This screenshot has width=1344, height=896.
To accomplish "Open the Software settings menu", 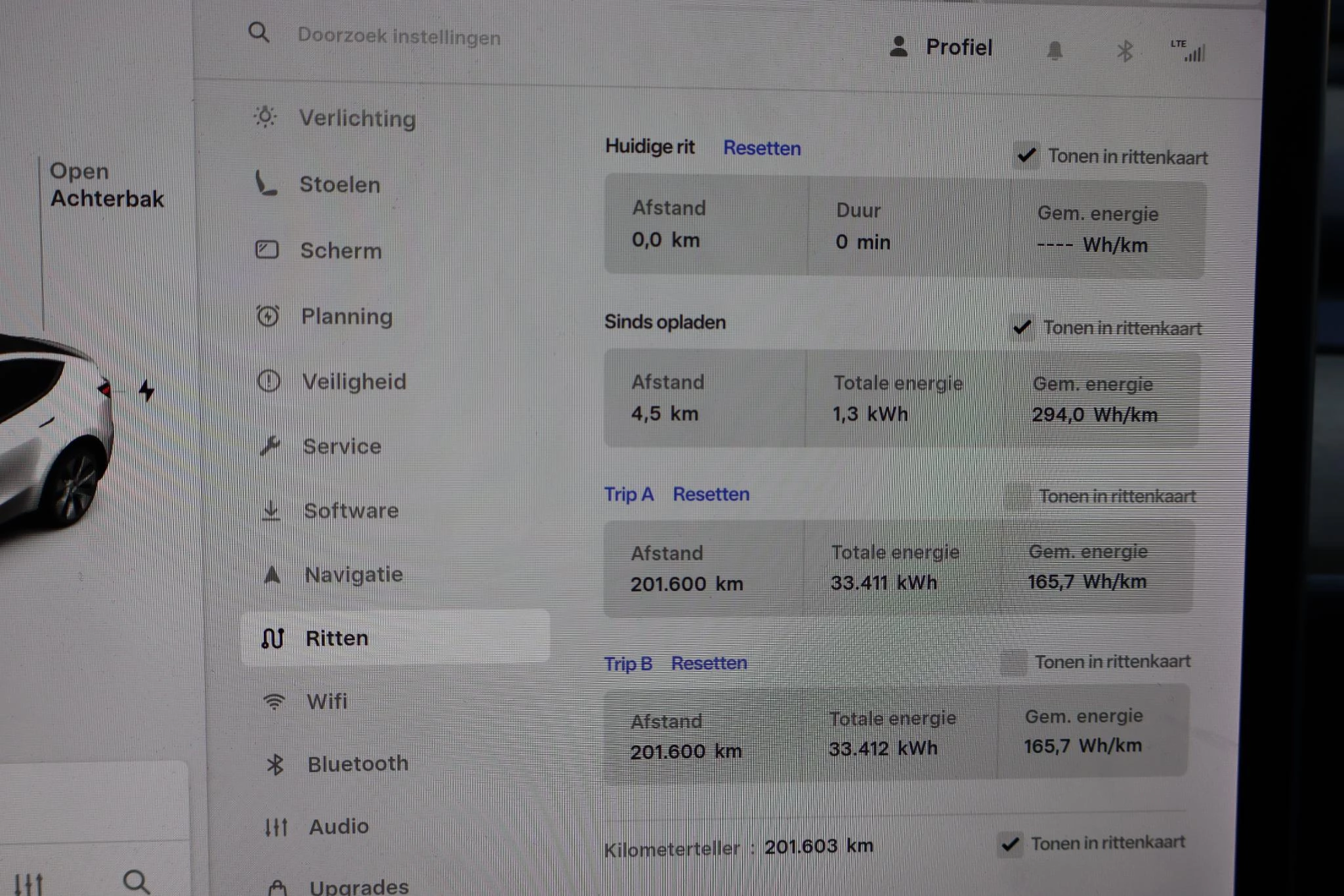I will click(x=350, y=510).
